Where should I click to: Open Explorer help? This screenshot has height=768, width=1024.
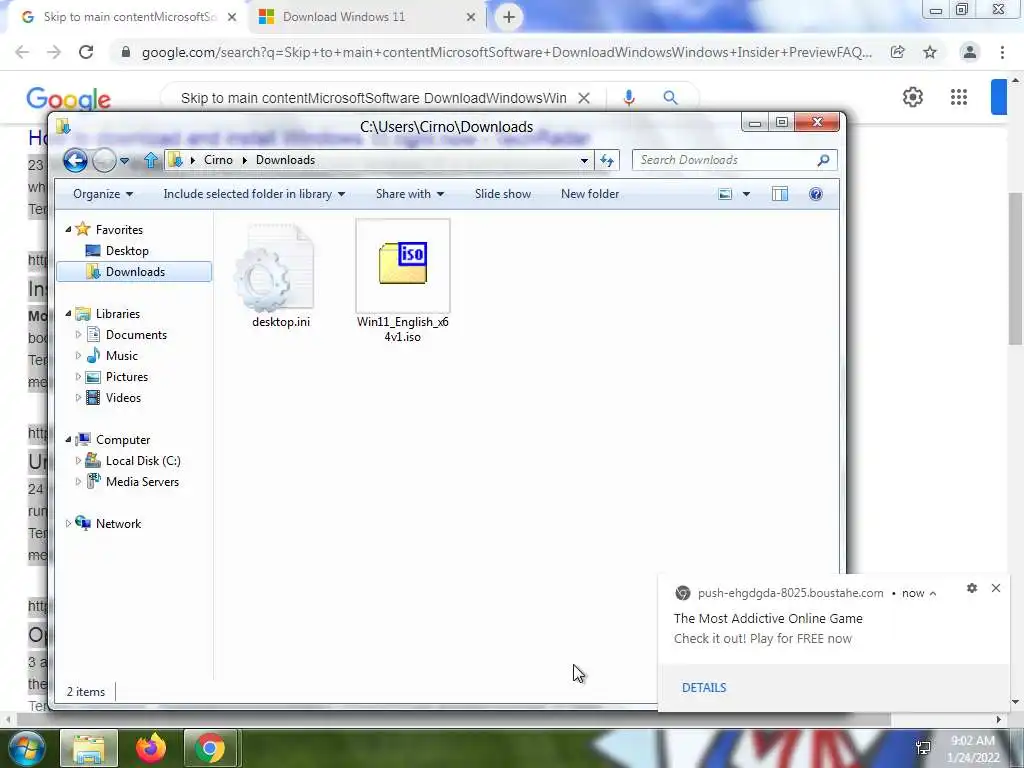(816, 194)
